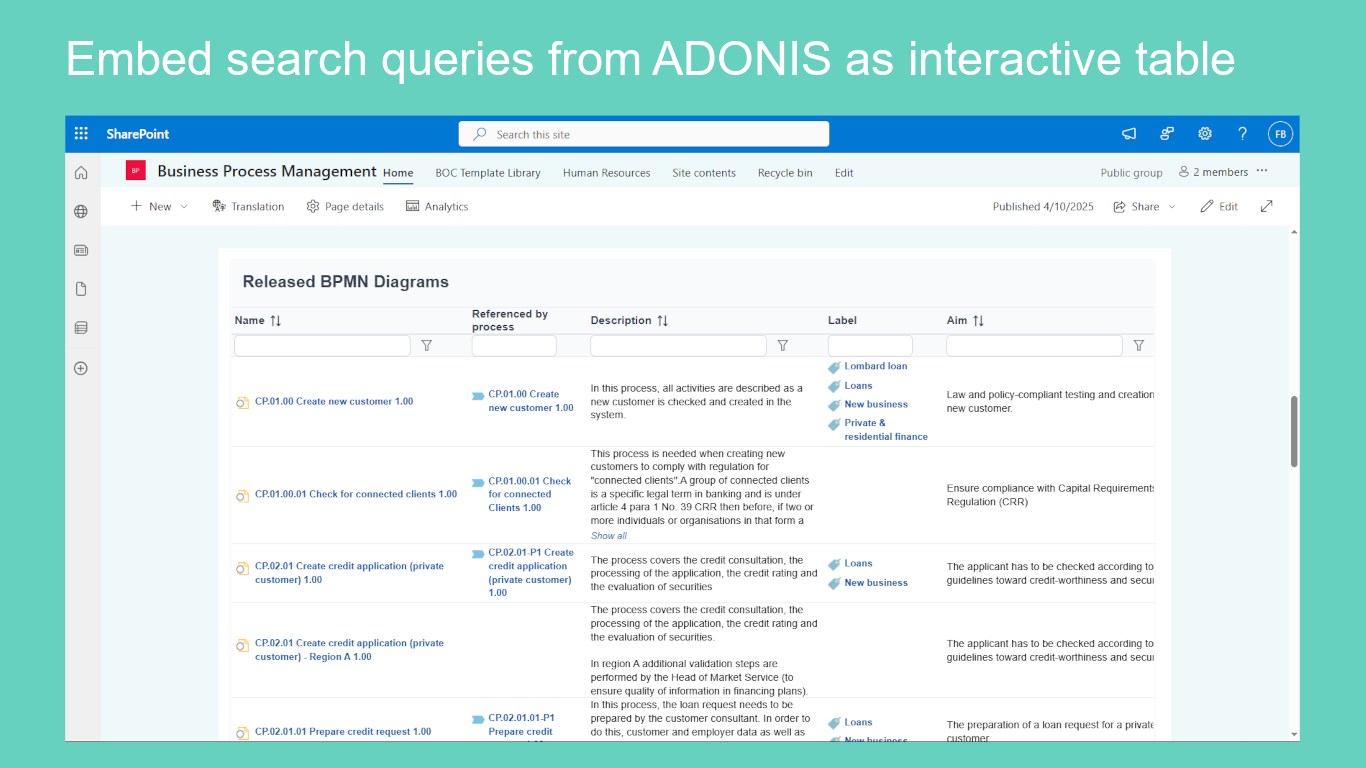Open the lists icon in left rail
The width and height of the screenshot is (1366, 768).
click(81, 328)
